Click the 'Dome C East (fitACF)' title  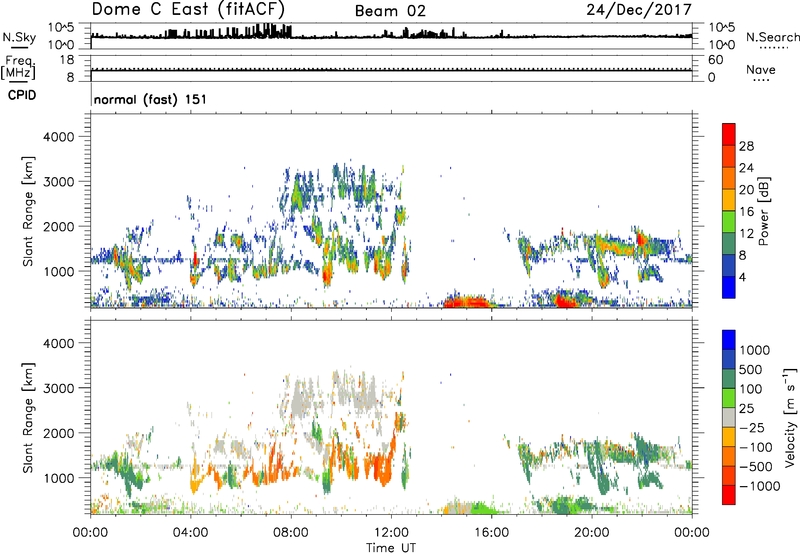[x=188, y=9]
